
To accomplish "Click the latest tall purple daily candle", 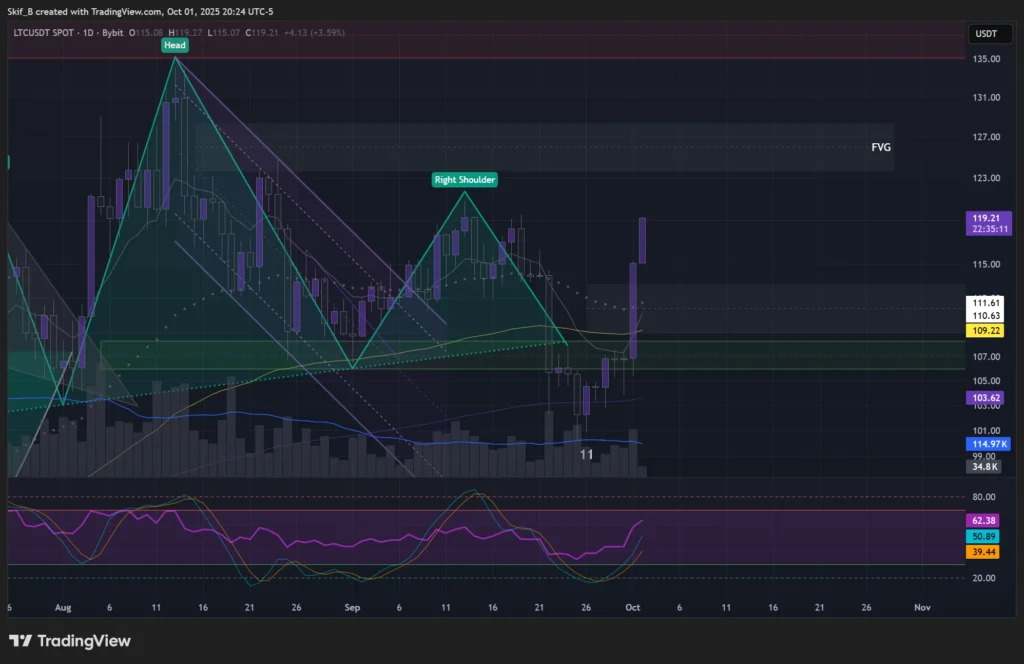I will [x=642, y=240].
